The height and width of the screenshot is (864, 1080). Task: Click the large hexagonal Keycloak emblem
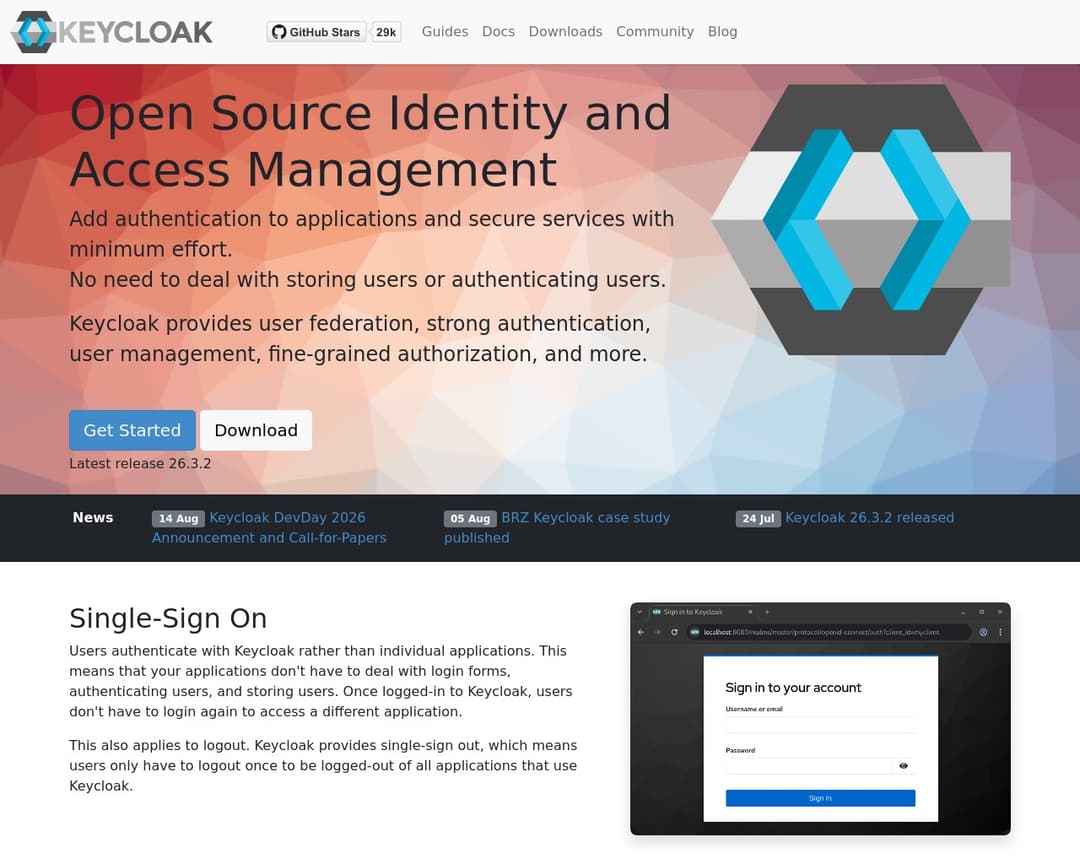point(860,220)
